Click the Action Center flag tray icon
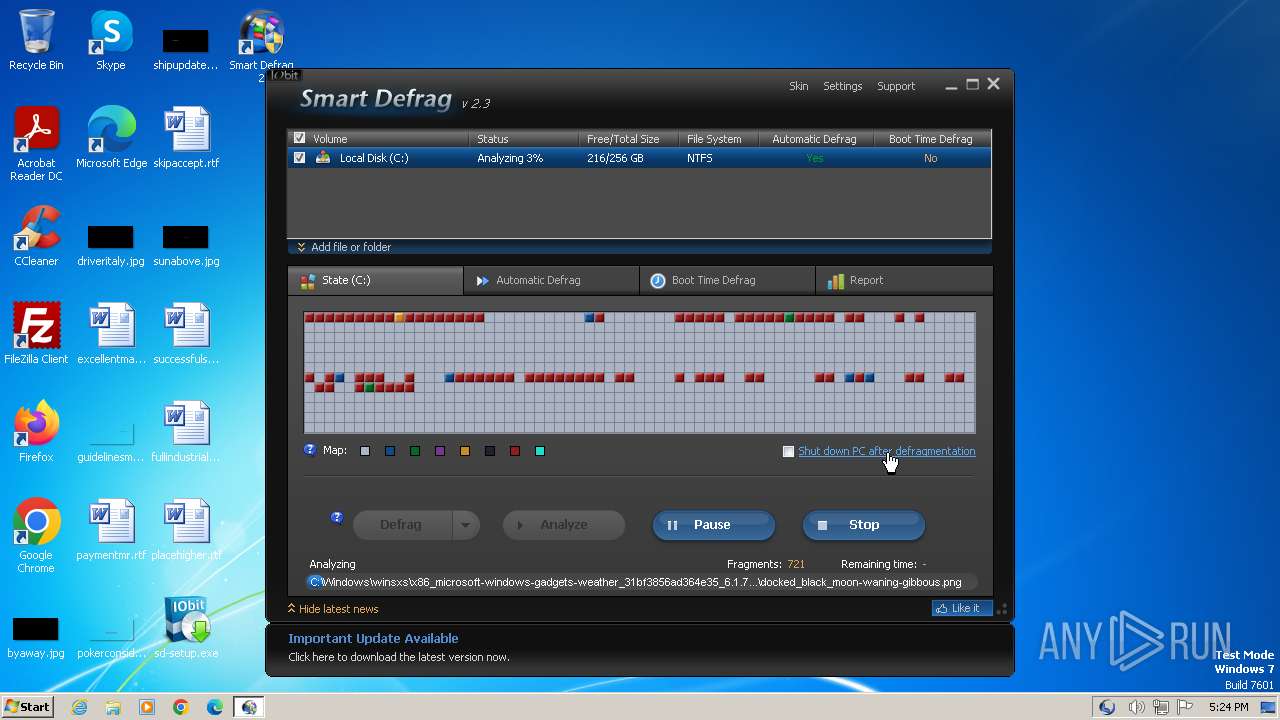Image resolution: width=1280 pixels, height=720 pixels. (1185, 707)
